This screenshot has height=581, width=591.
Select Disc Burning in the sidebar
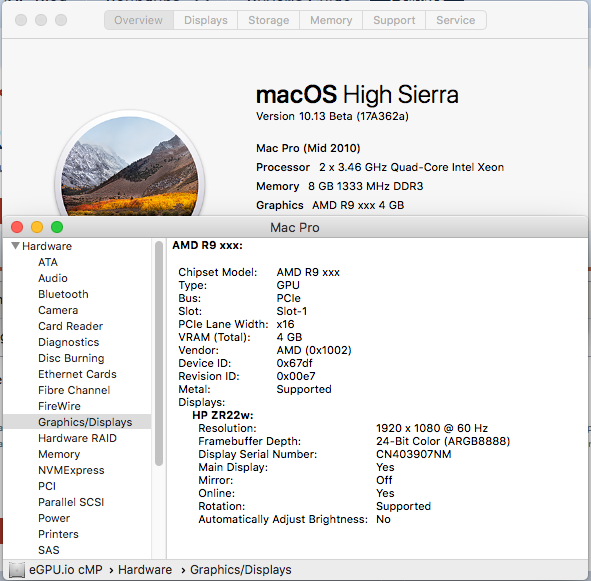pyautogui.click(x=71, y=358)
